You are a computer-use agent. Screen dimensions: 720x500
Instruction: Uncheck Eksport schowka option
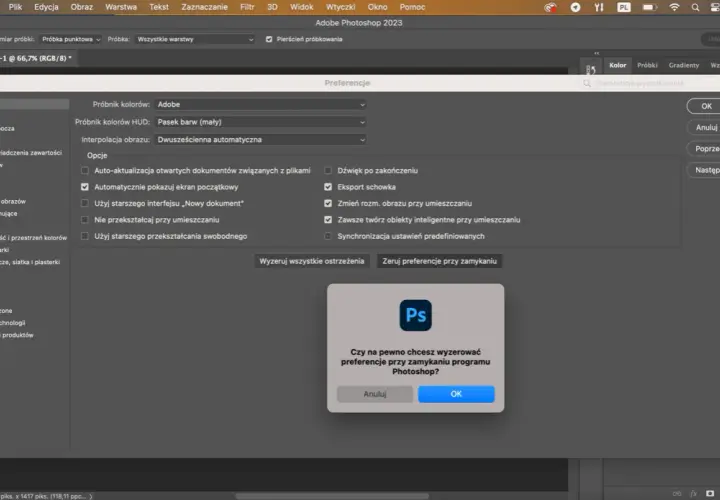click(x=328, y=187)
